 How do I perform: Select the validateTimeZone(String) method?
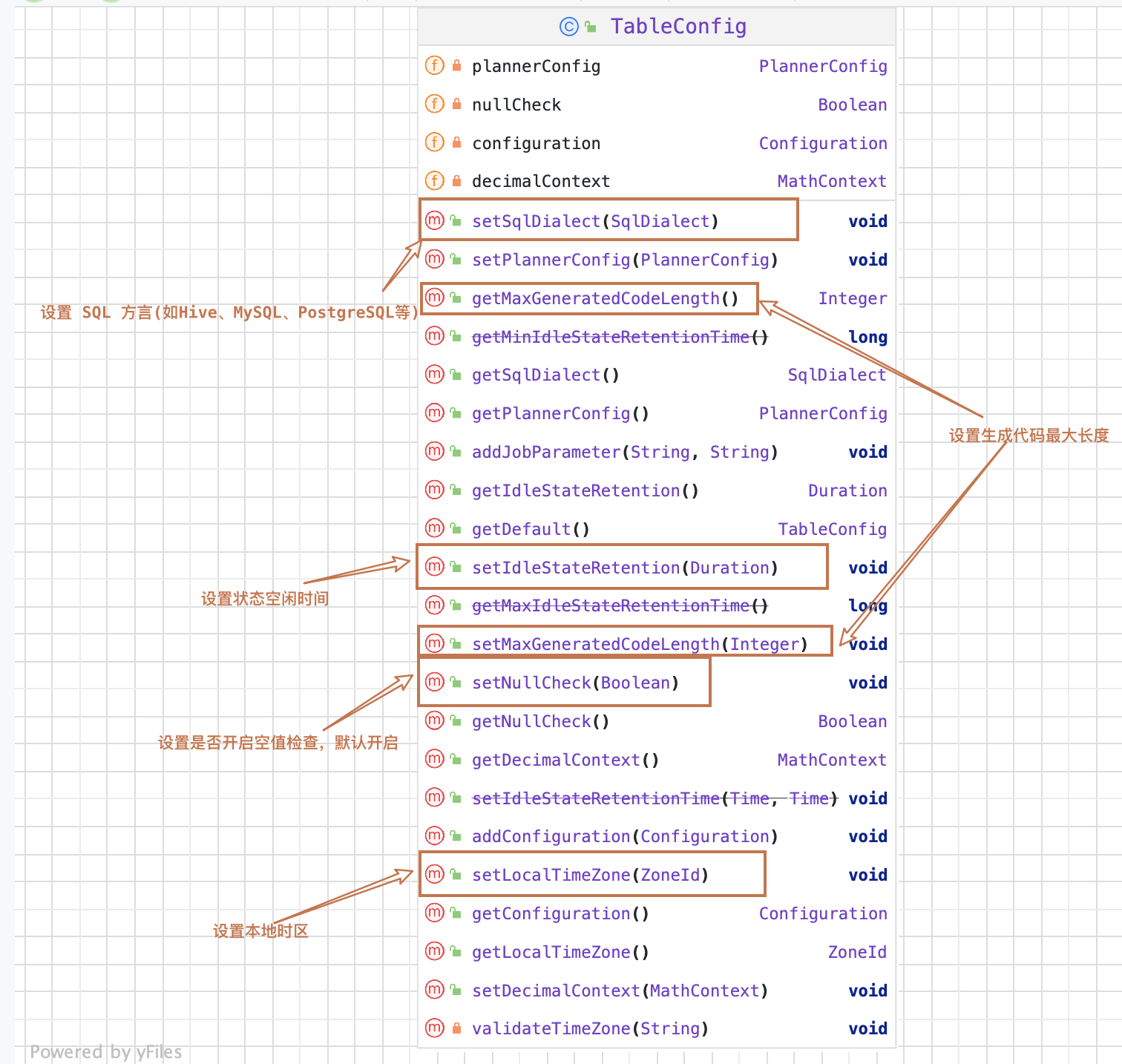590,1028
